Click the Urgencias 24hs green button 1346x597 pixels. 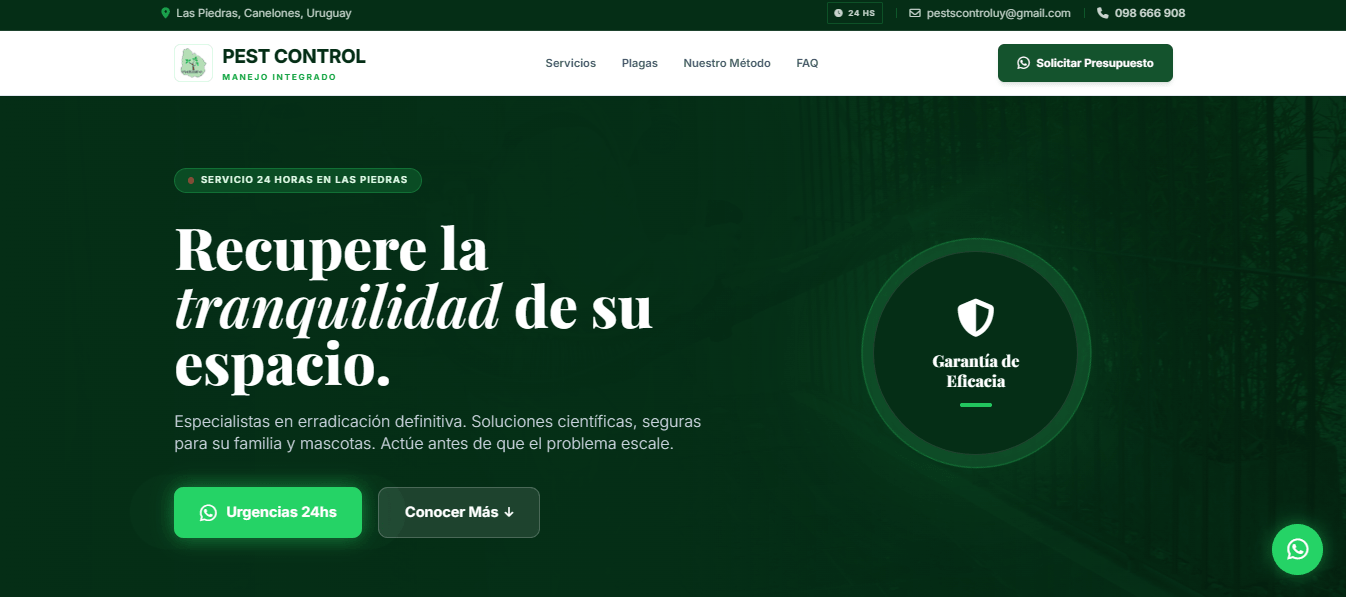click(x=268, y=512)
